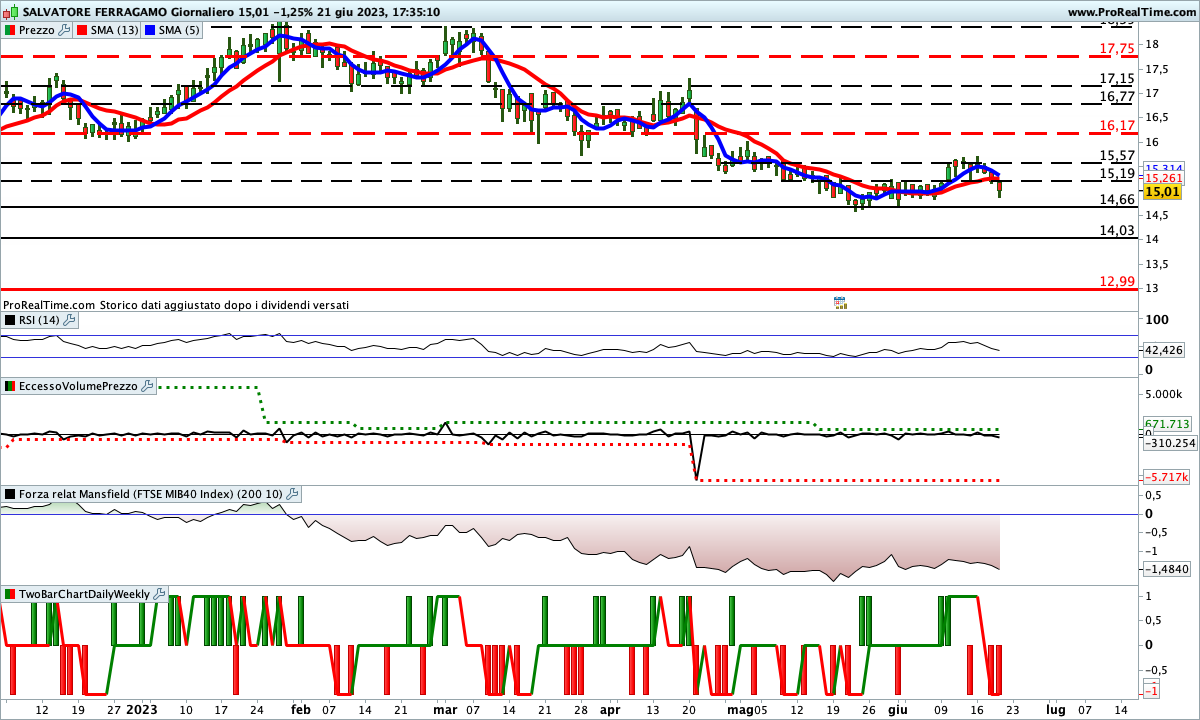The height and width of the screenshot is (720, 1200).
Task: Click the 14,66 support level label
Action: point(1116,199)
